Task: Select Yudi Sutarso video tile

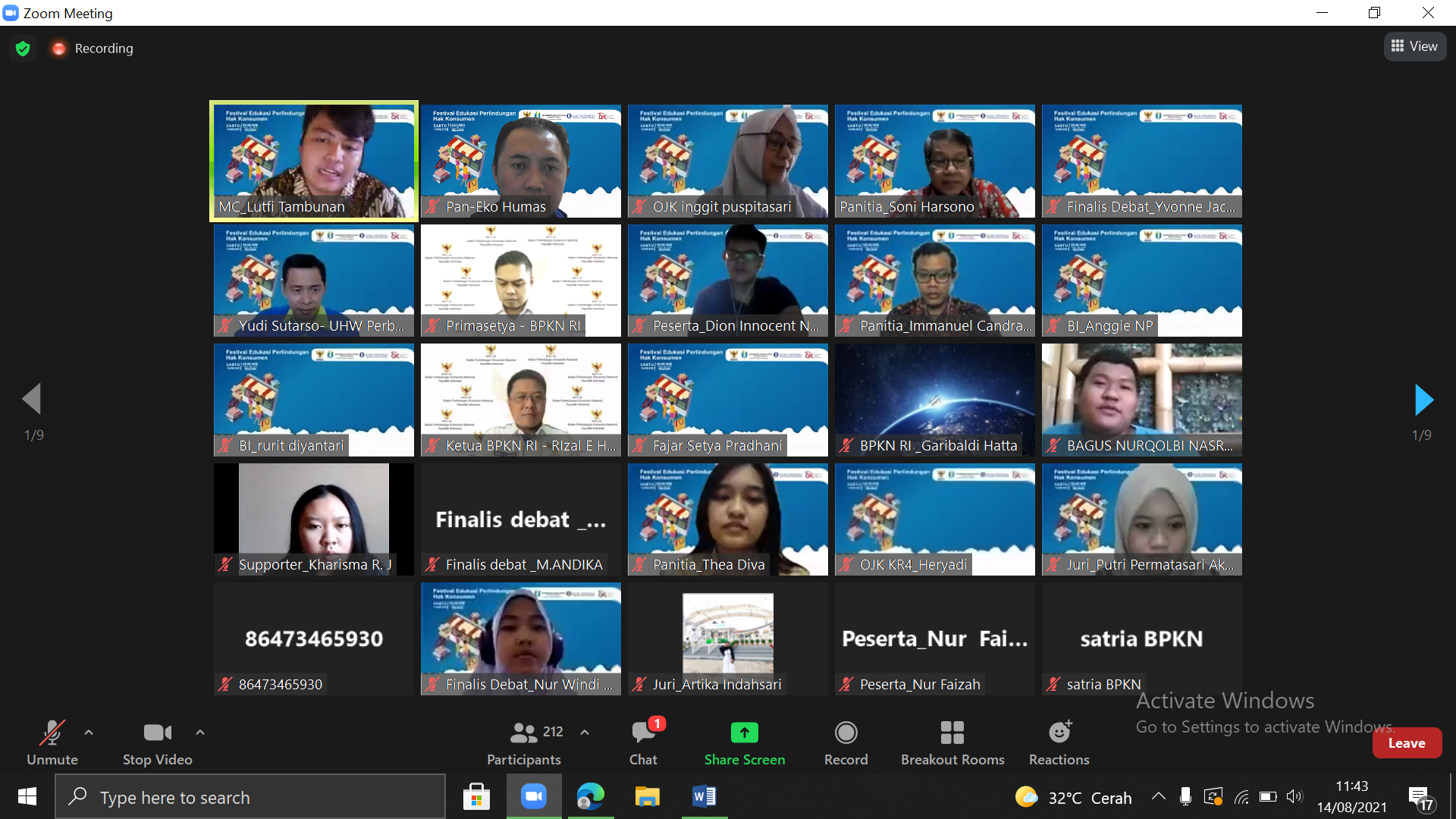Action: click(314, 281)
